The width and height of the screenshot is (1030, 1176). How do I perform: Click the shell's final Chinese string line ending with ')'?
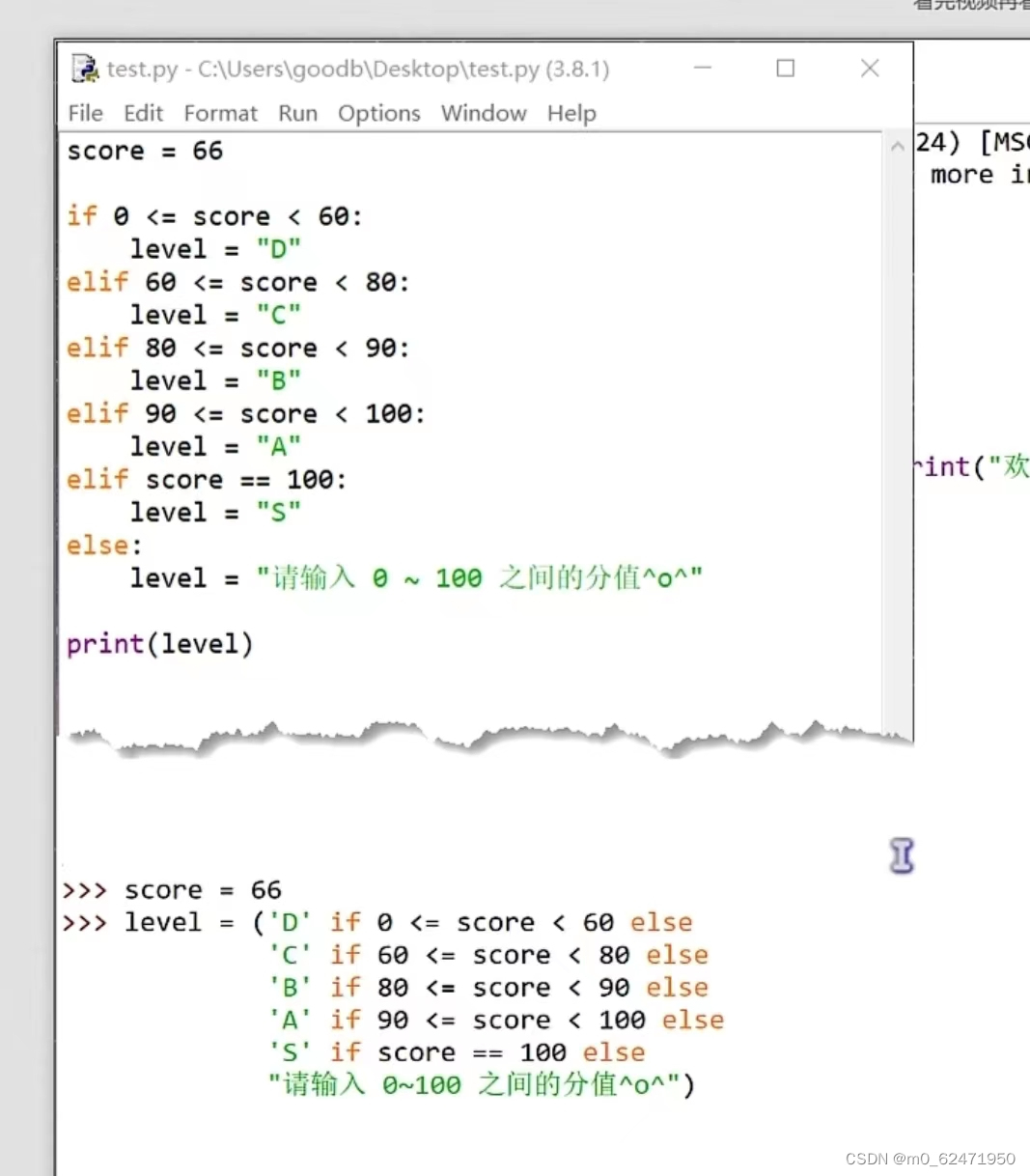pyautogui.click(x=481, y=1084)
